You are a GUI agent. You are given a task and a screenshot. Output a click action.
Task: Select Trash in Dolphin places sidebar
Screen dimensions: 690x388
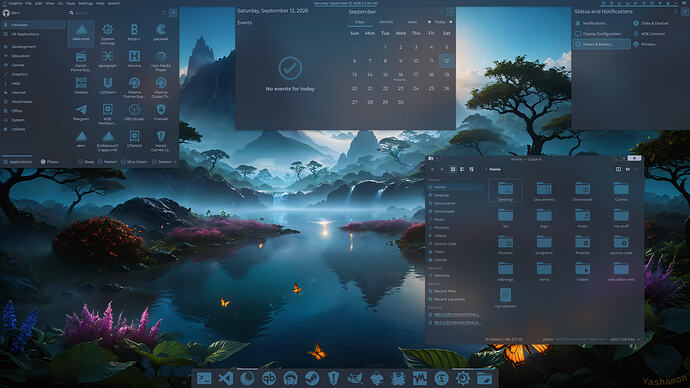point(456,252)
